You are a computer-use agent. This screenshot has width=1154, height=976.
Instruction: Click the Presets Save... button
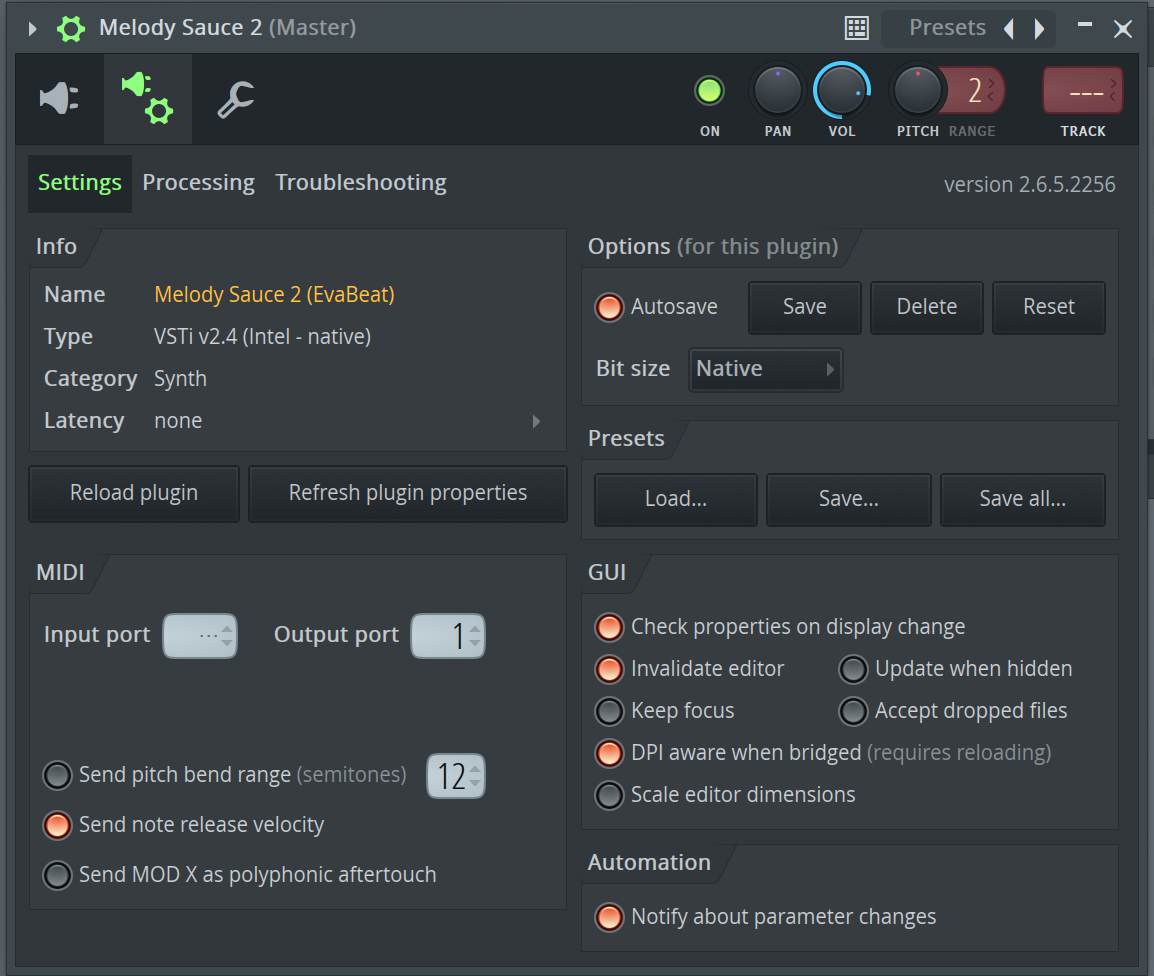click(849, 499)
